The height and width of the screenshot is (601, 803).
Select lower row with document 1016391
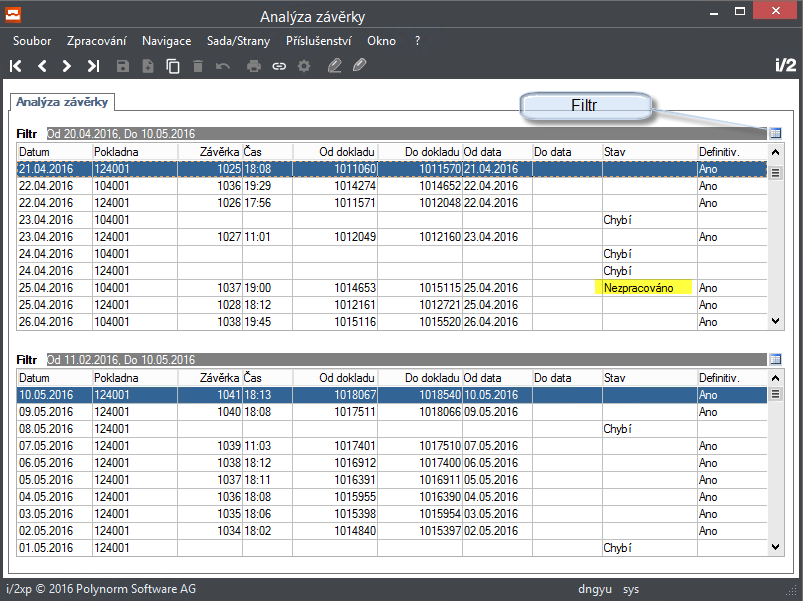[392, 480]
